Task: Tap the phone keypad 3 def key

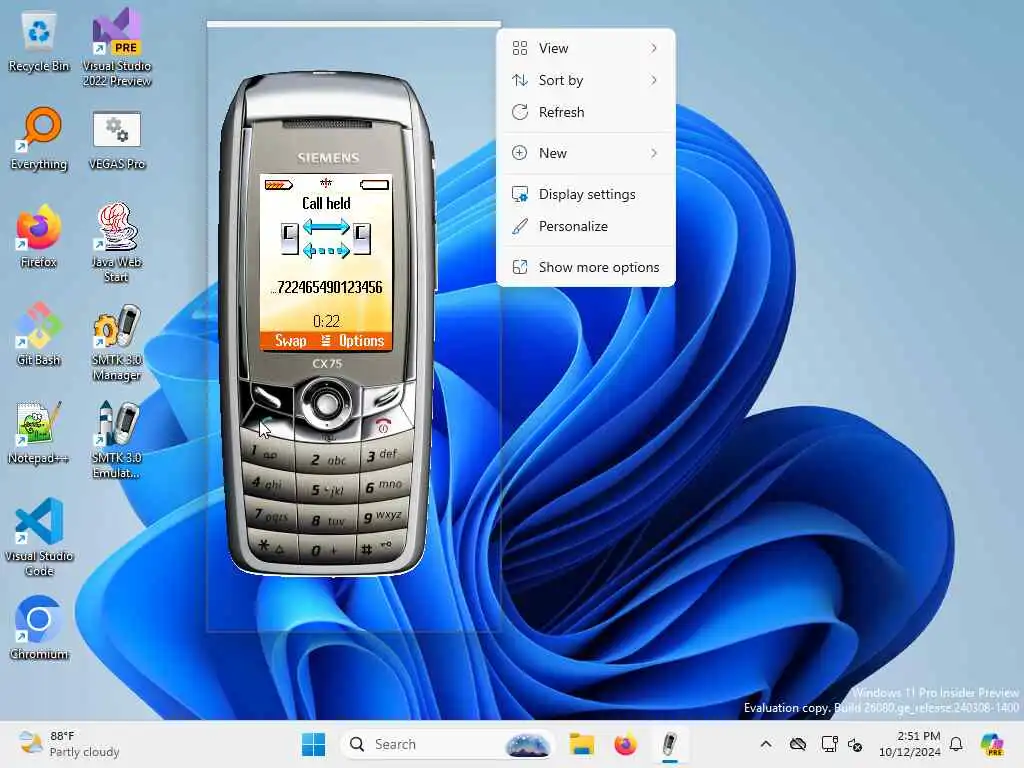Action: coord(383,454)
